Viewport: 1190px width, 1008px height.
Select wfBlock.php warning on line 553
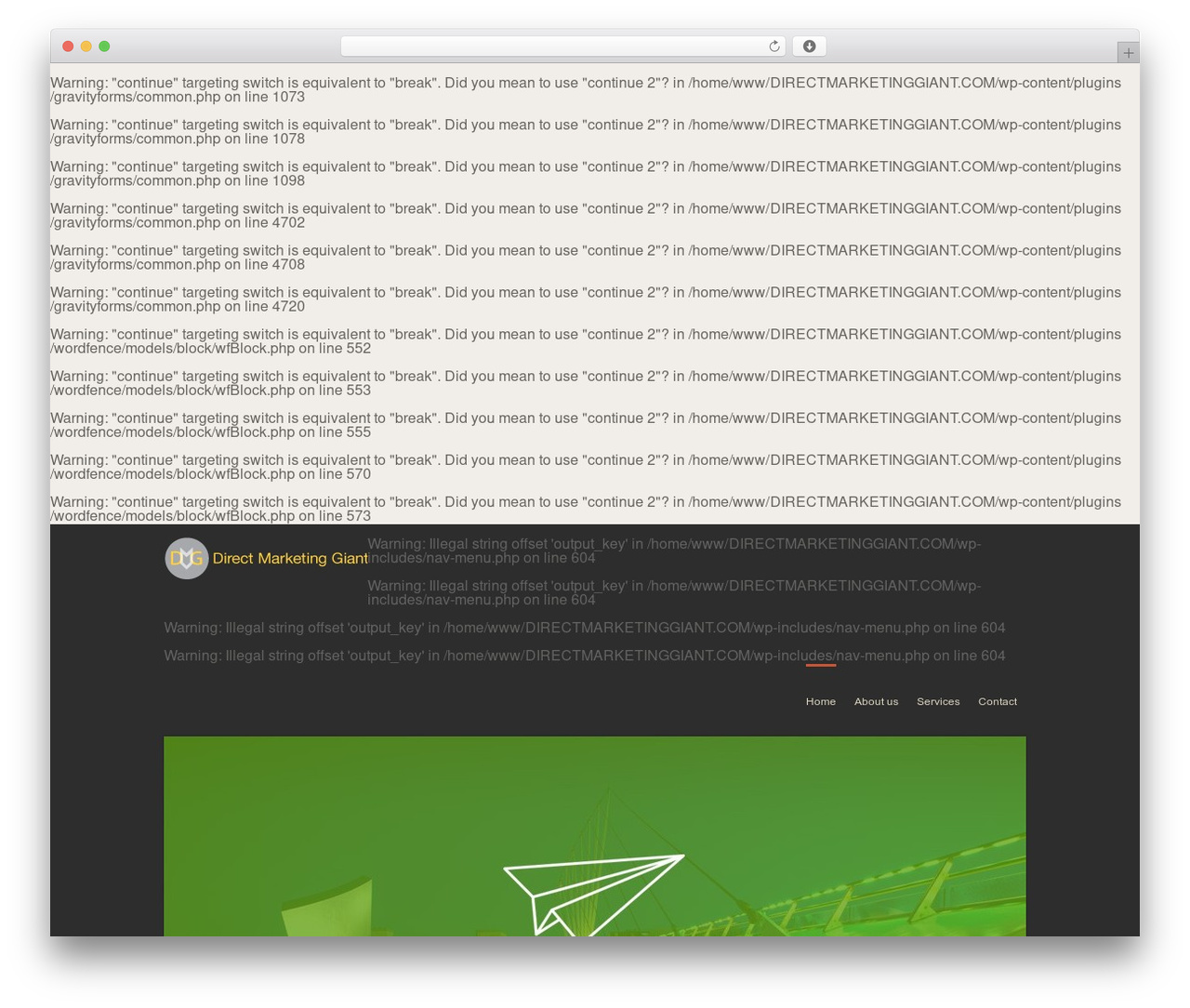tap(586, 383)
